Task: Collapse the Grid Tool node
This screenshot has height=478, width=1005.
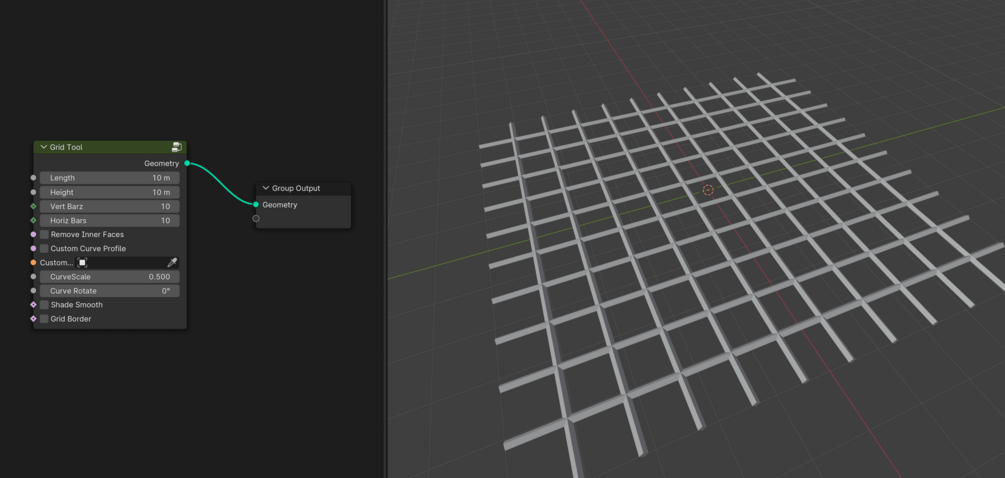Action: pyautogui.click(x=44, y=147)
